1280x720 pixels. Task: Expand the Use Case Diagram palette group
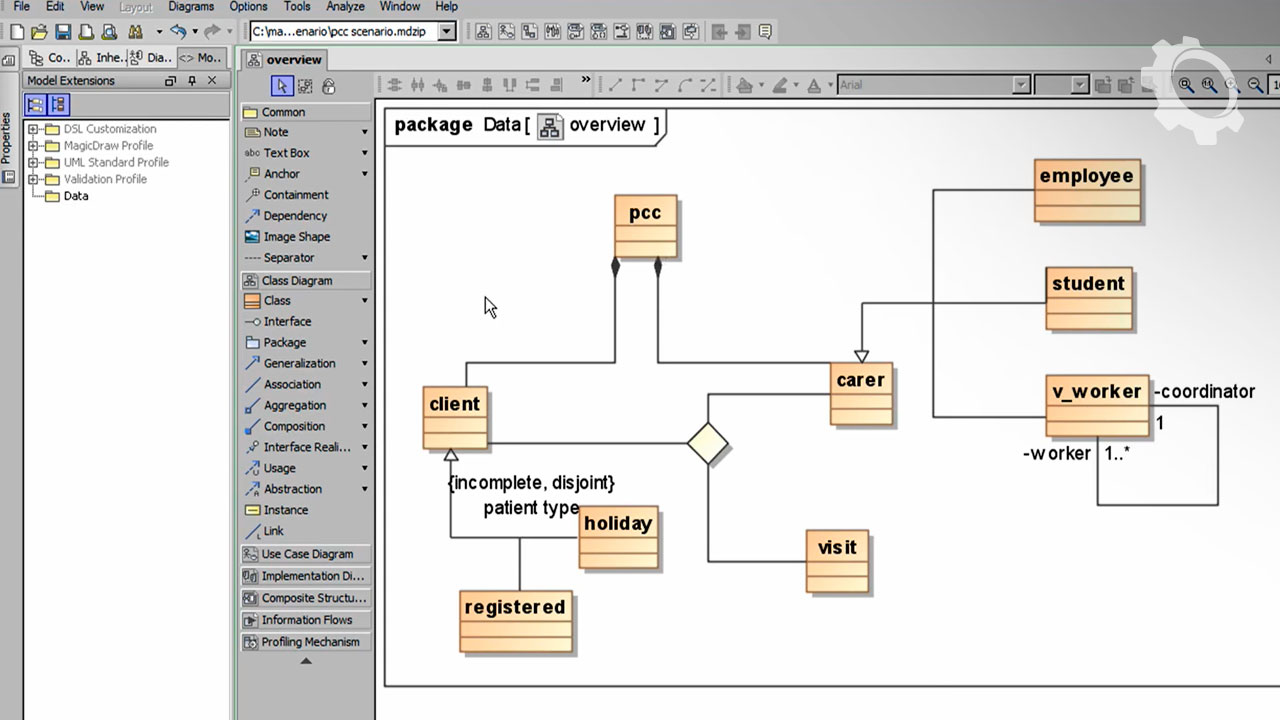click(x=306, y=554)
